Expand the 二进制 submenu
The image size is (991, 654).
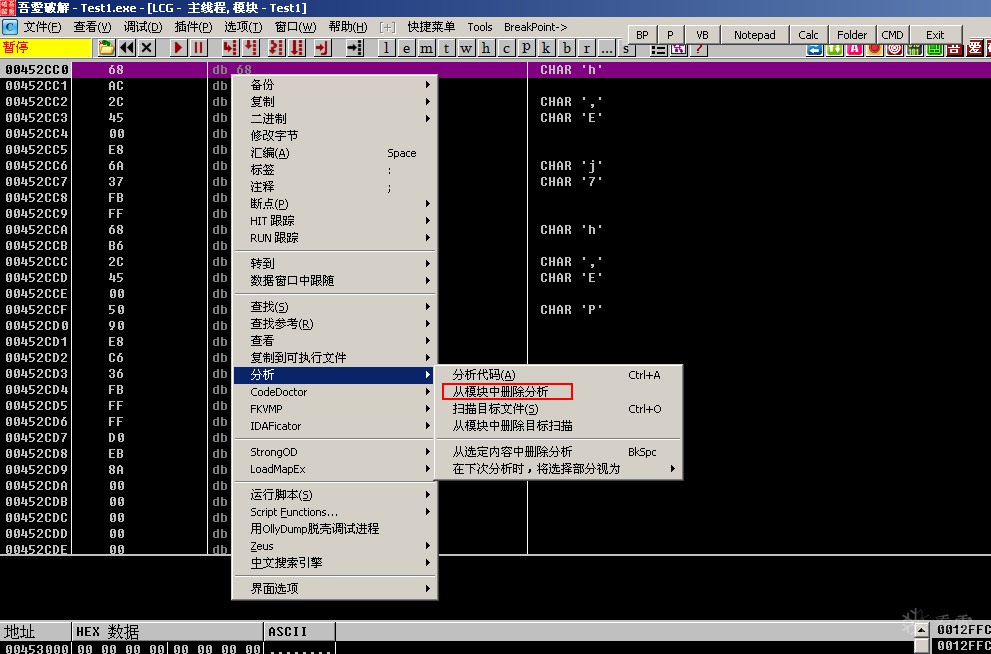tap(334, 119)
